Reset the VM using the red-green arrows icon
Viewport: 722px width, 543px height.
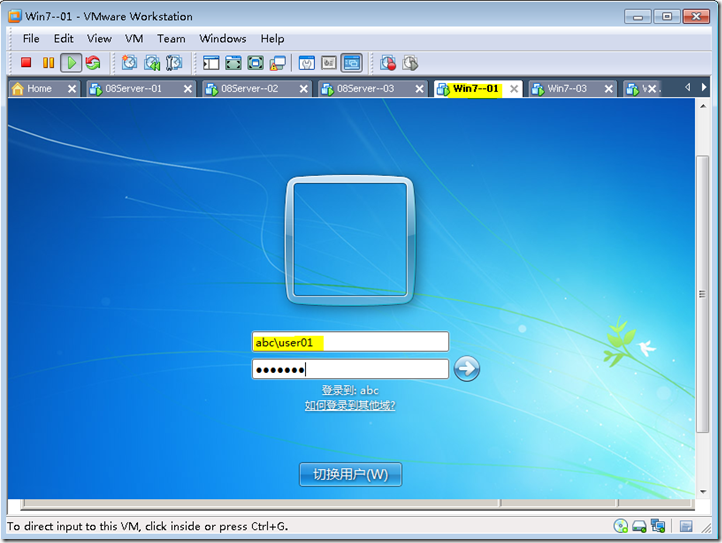tap(93, 63)
